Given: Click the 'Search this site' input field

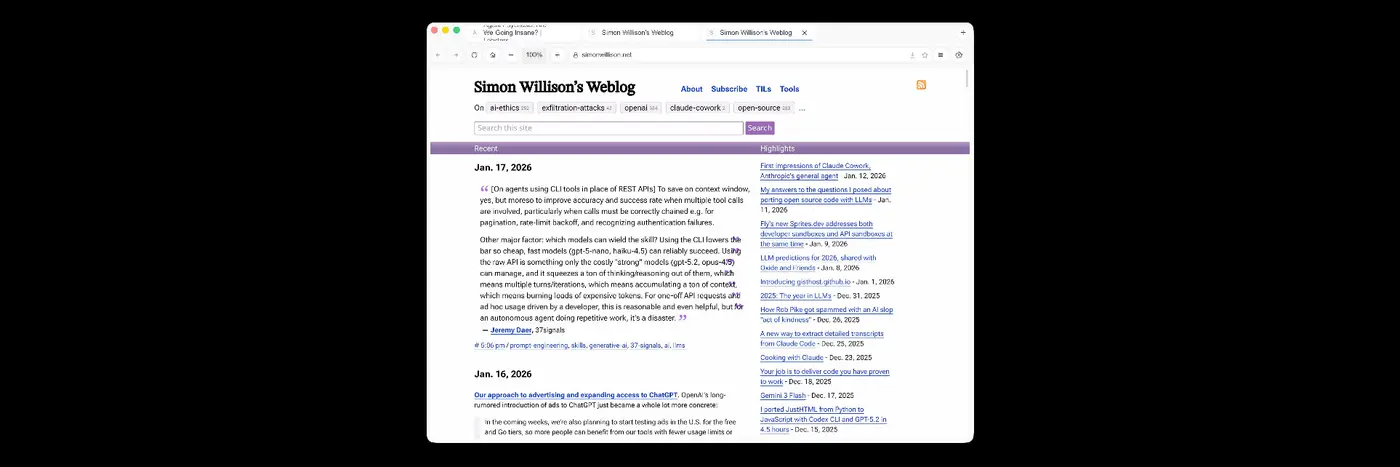Looking at the screenshot, I should (608, 128).
